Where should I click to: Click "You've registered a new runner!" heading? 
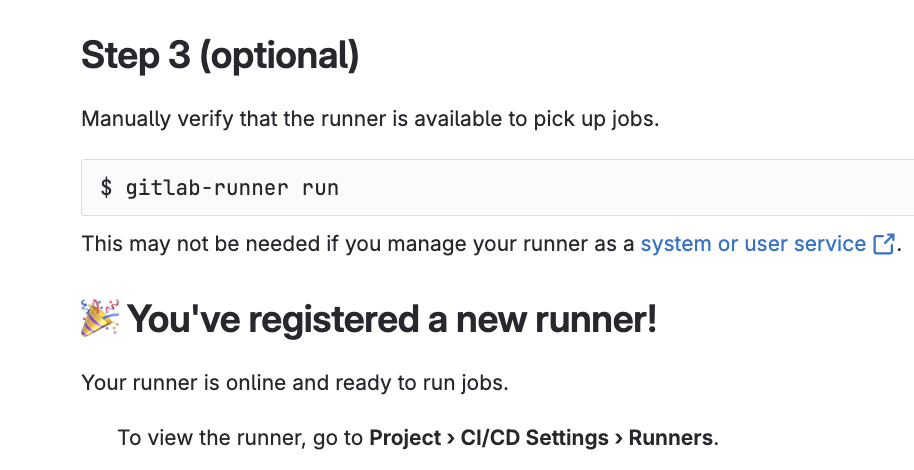coord(392,319)
